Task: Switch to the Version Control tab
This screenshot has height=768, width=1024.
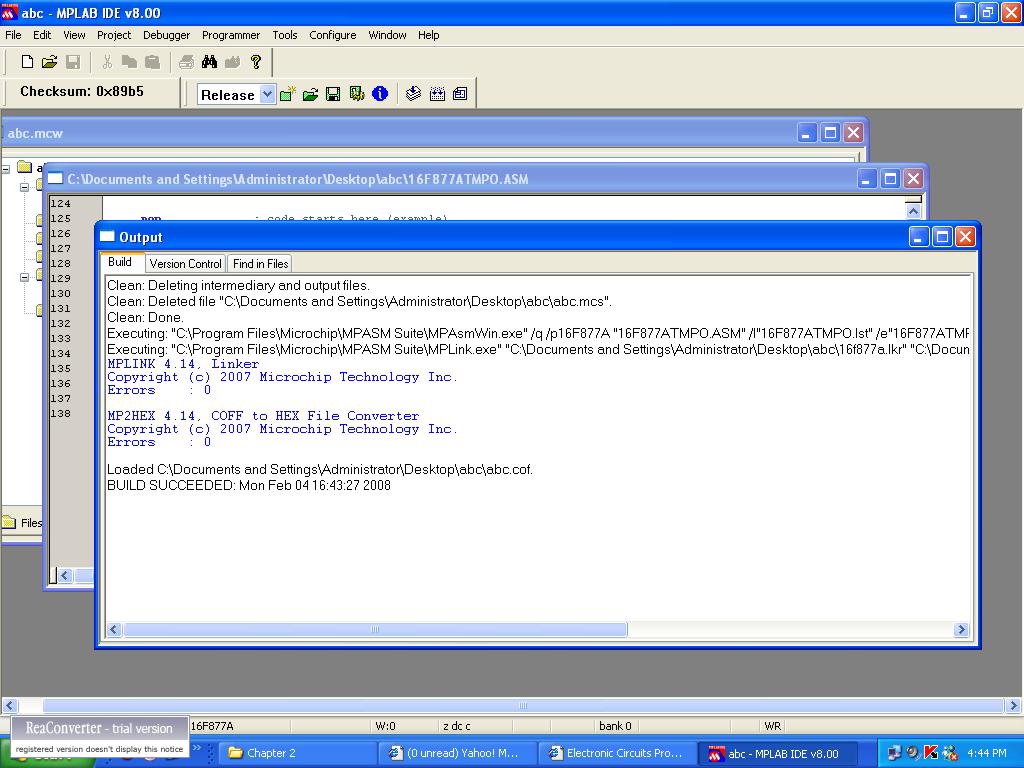Action: coord(185,264)
